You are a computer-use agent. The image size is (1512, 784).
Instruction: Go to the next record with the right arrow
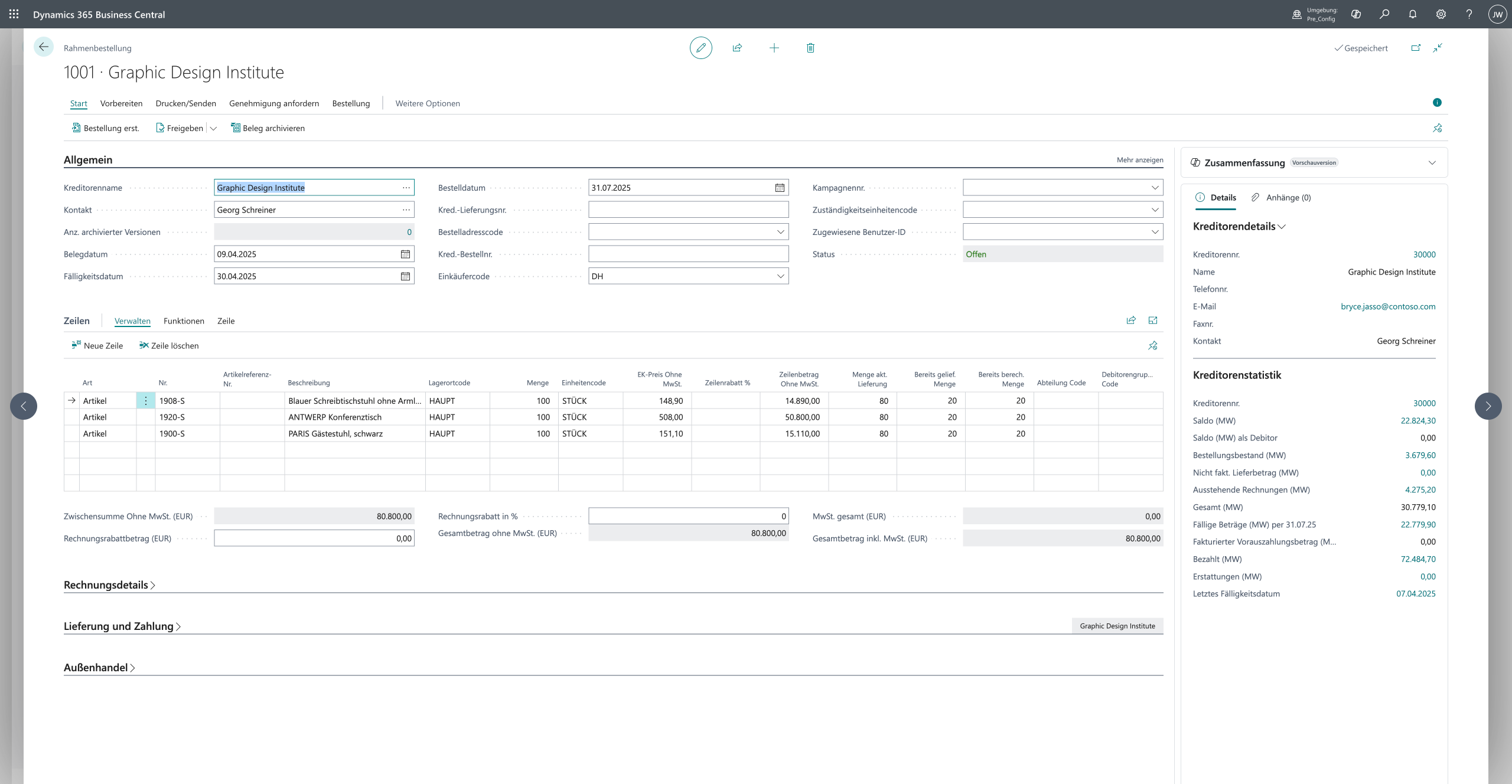(x=1488, y=406)
